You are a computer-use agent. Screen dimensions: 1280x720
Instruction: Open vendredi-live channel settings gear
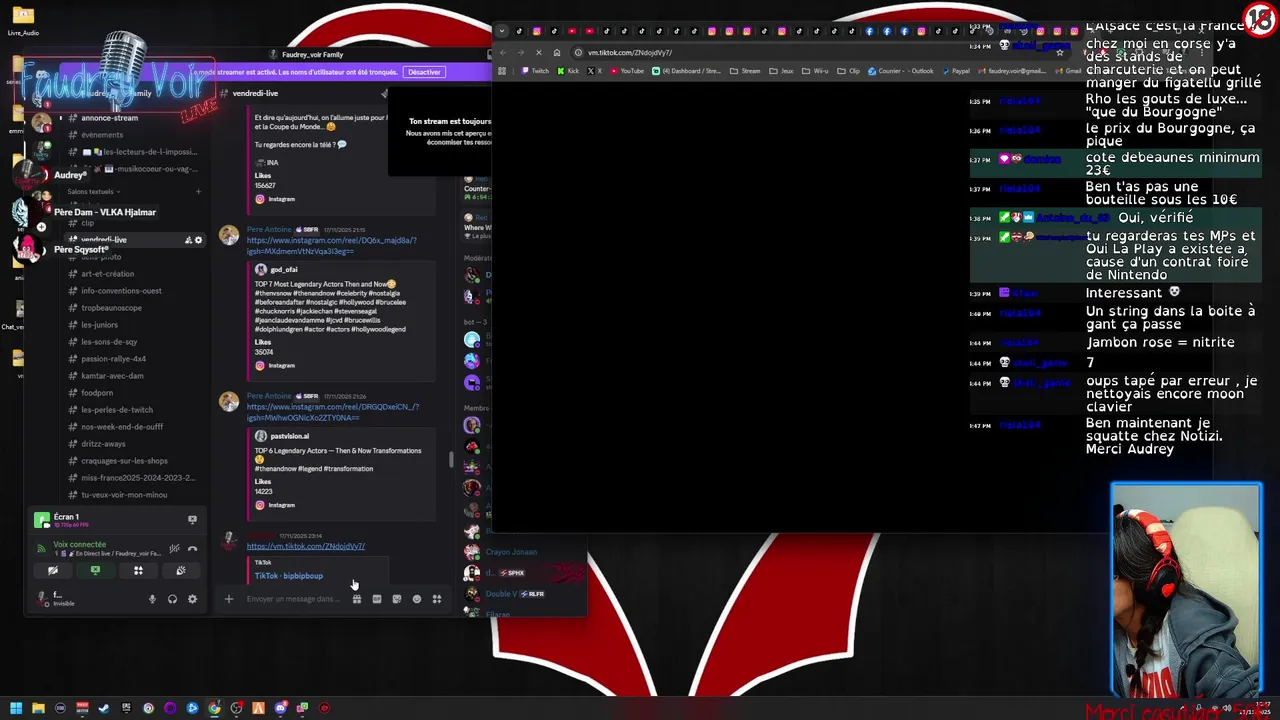point(198,240)
